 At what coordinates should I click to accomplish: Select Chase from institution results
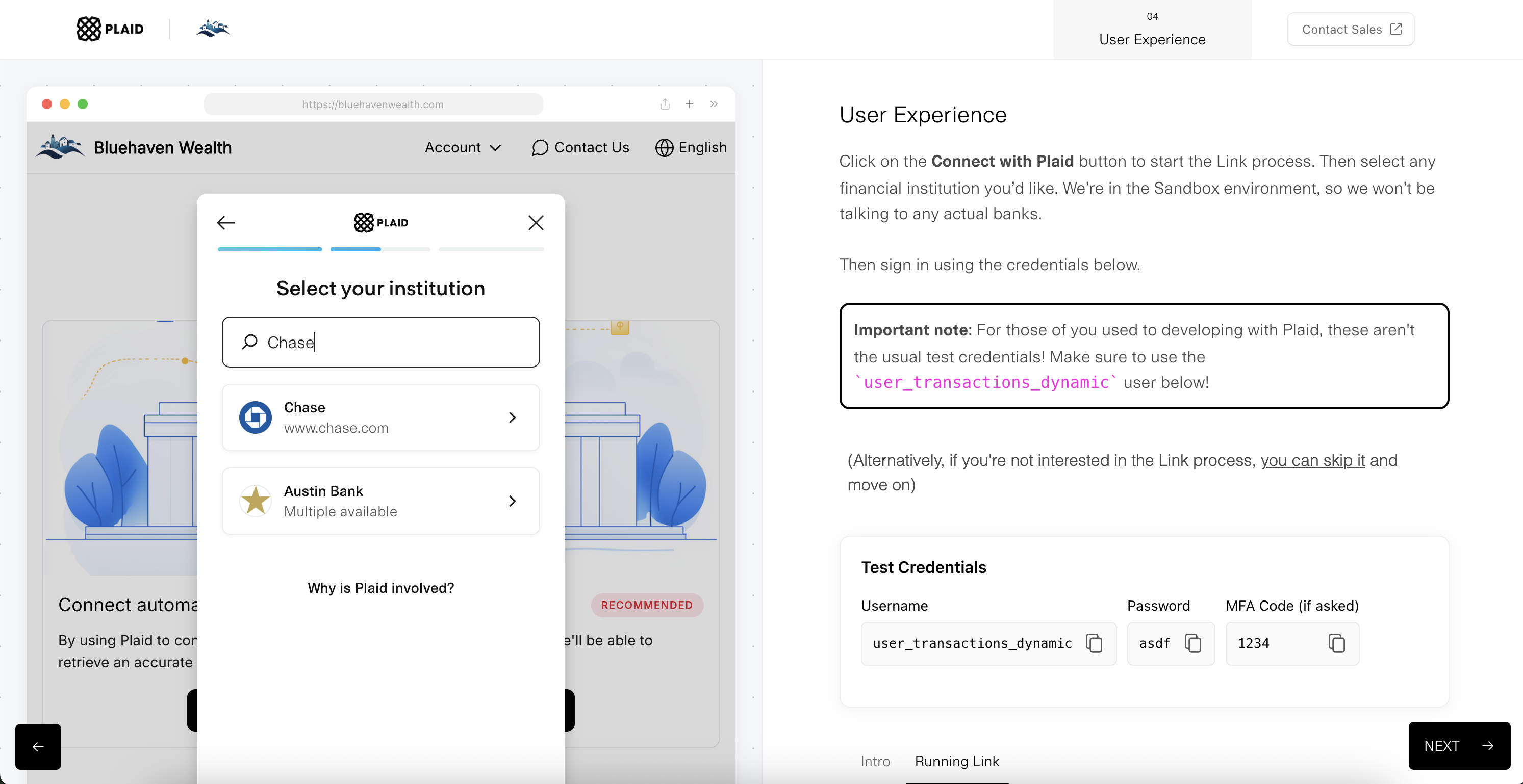(380, 417)
